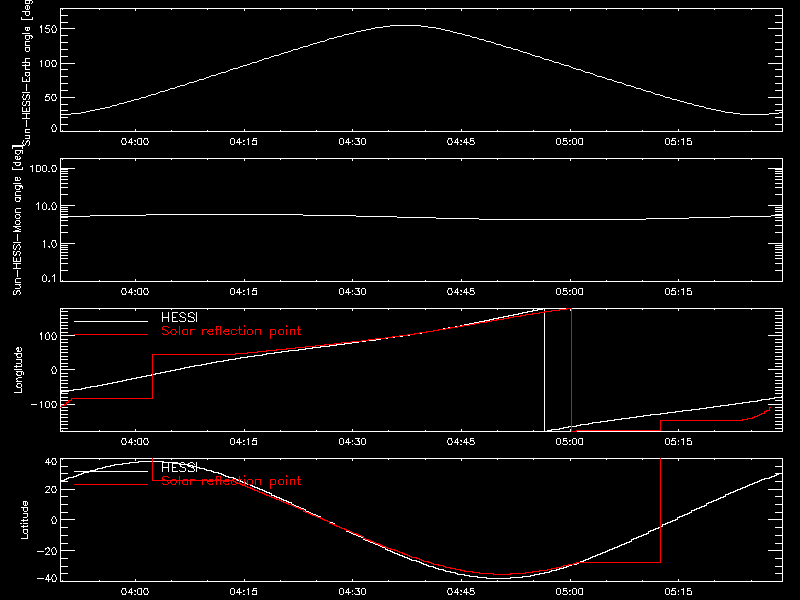The image size is (800, 600).
Task: Select the -100 tick on Longitude axis
Action: coord(44,404)
